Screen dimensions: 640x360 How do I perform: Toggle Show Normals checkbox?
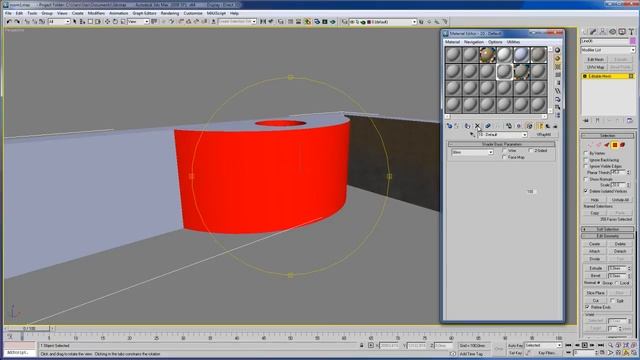click(x=586, y=179)
